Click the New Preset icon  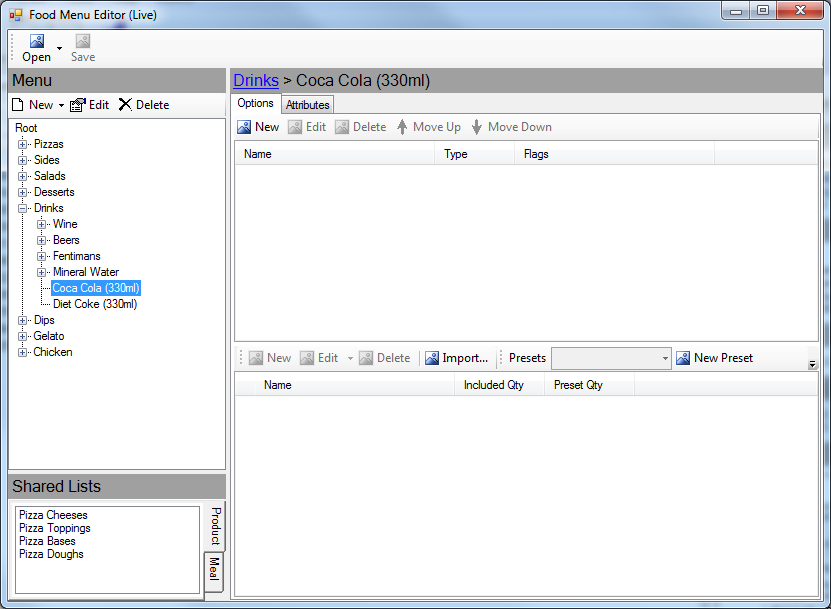tap(683, 358)
